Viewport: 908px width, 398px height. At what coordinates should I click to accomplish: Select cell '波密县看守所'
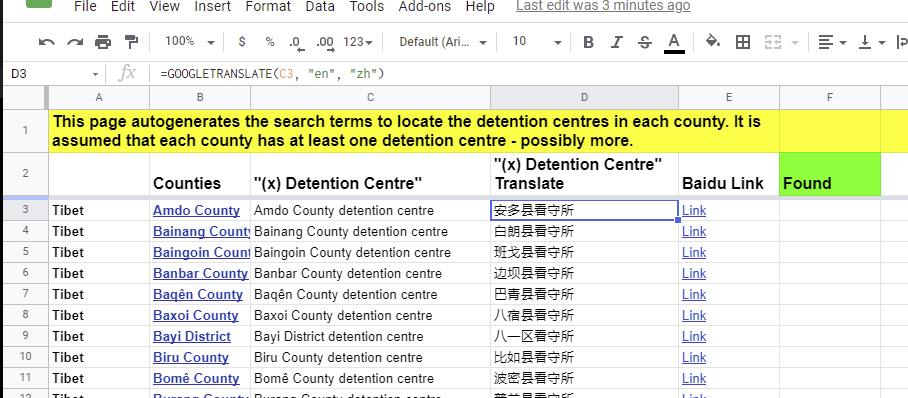tap(584, 378)
